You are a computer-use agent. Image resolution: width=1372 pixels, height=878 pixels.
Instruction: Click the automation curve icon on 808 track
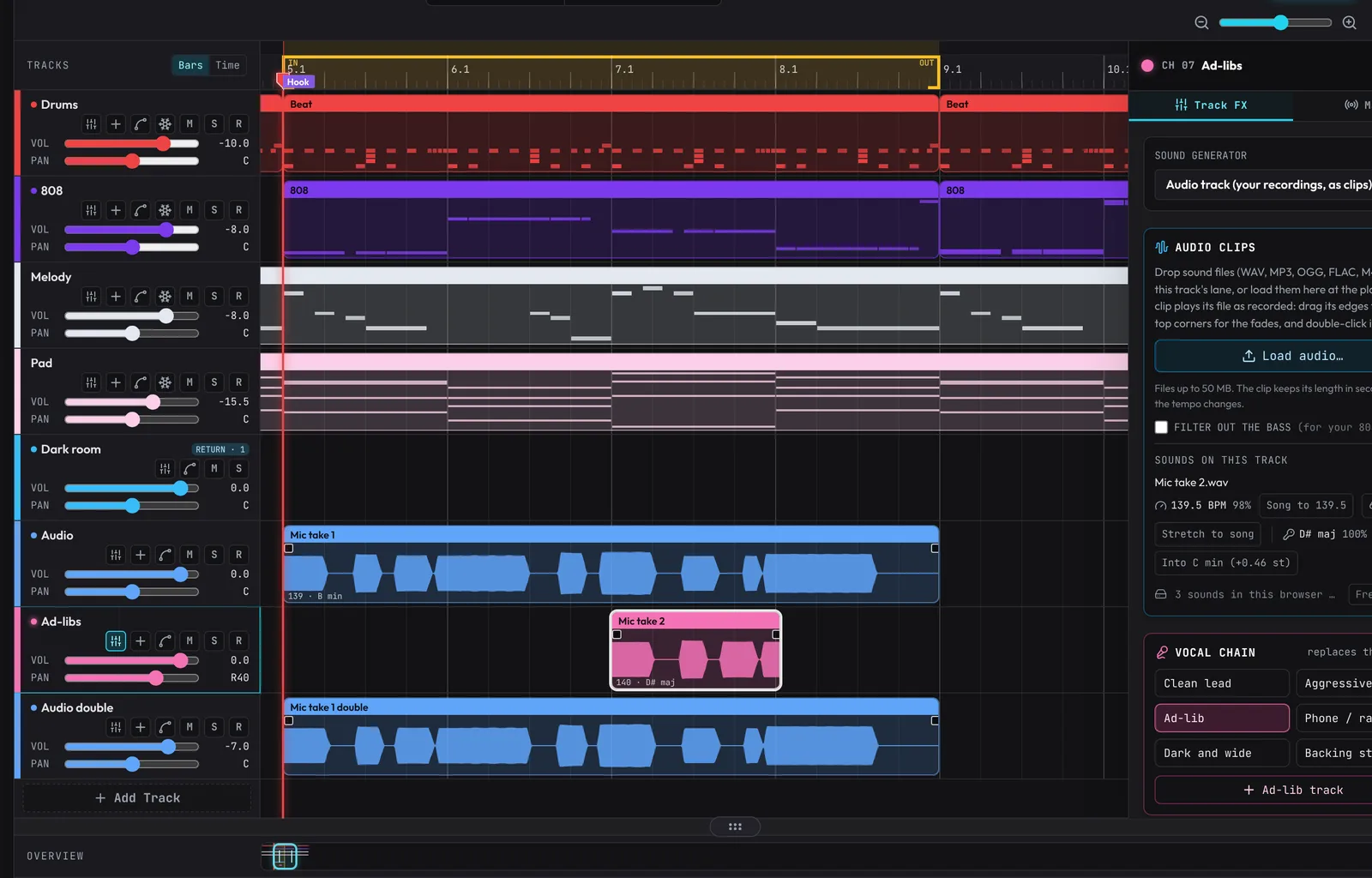click(x=141, y=210)
